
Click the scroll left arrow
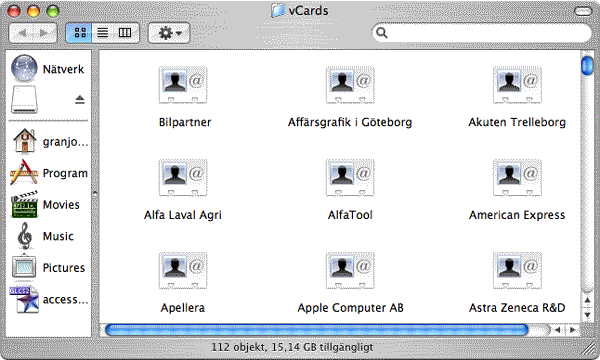(x=558, y=330)
